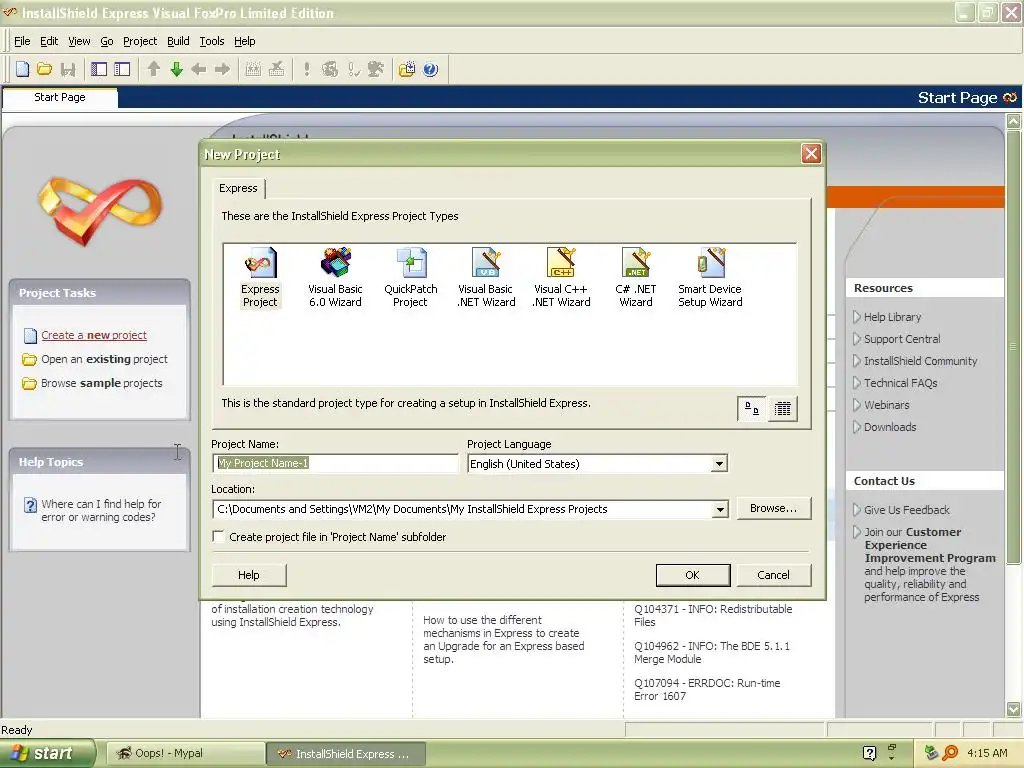Click the Windows Start button

(46, 753)
